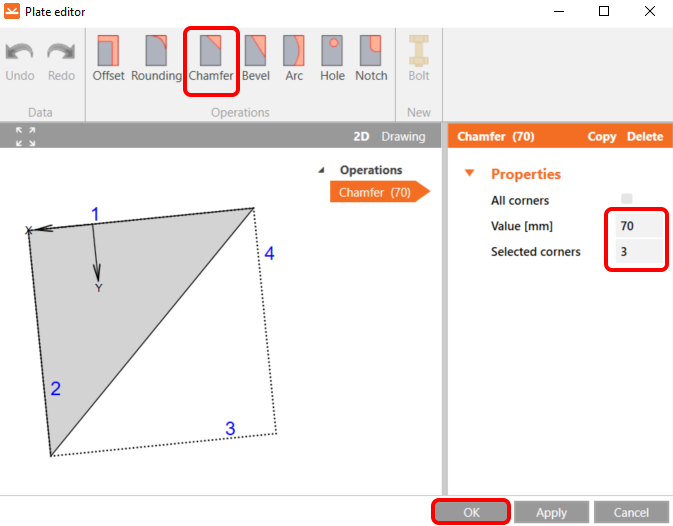Click the Cancel button

[631, 512]
